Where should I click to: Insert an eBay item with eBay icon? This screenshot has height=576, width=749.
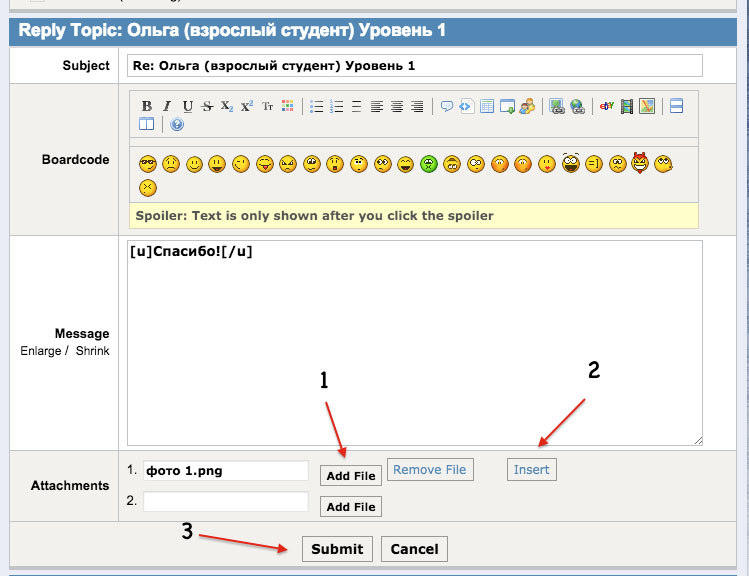pyautogui.click(x=607, y=106)
